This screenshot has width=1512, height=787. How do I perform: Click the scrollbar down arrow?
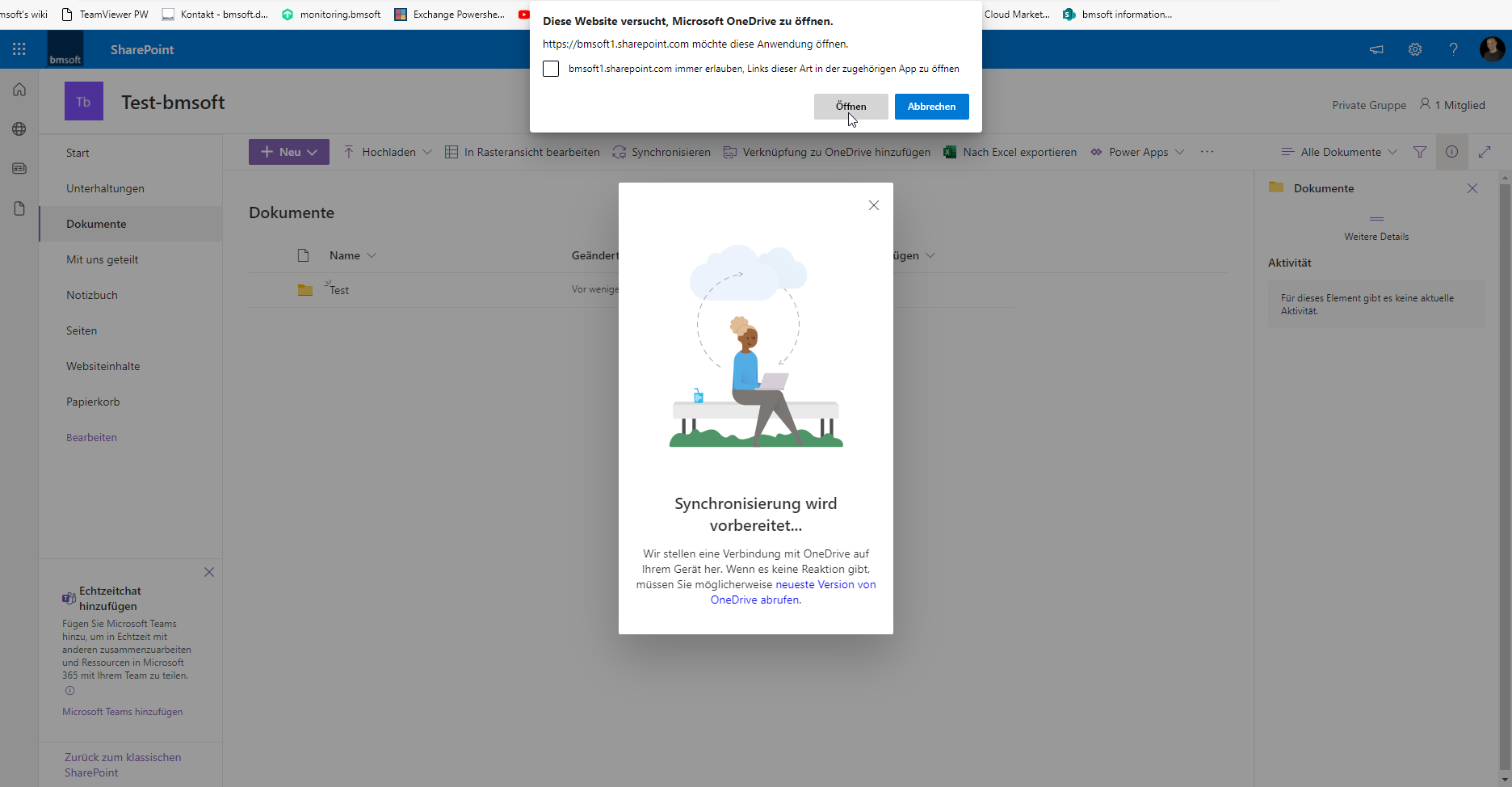coord(1505,780)
